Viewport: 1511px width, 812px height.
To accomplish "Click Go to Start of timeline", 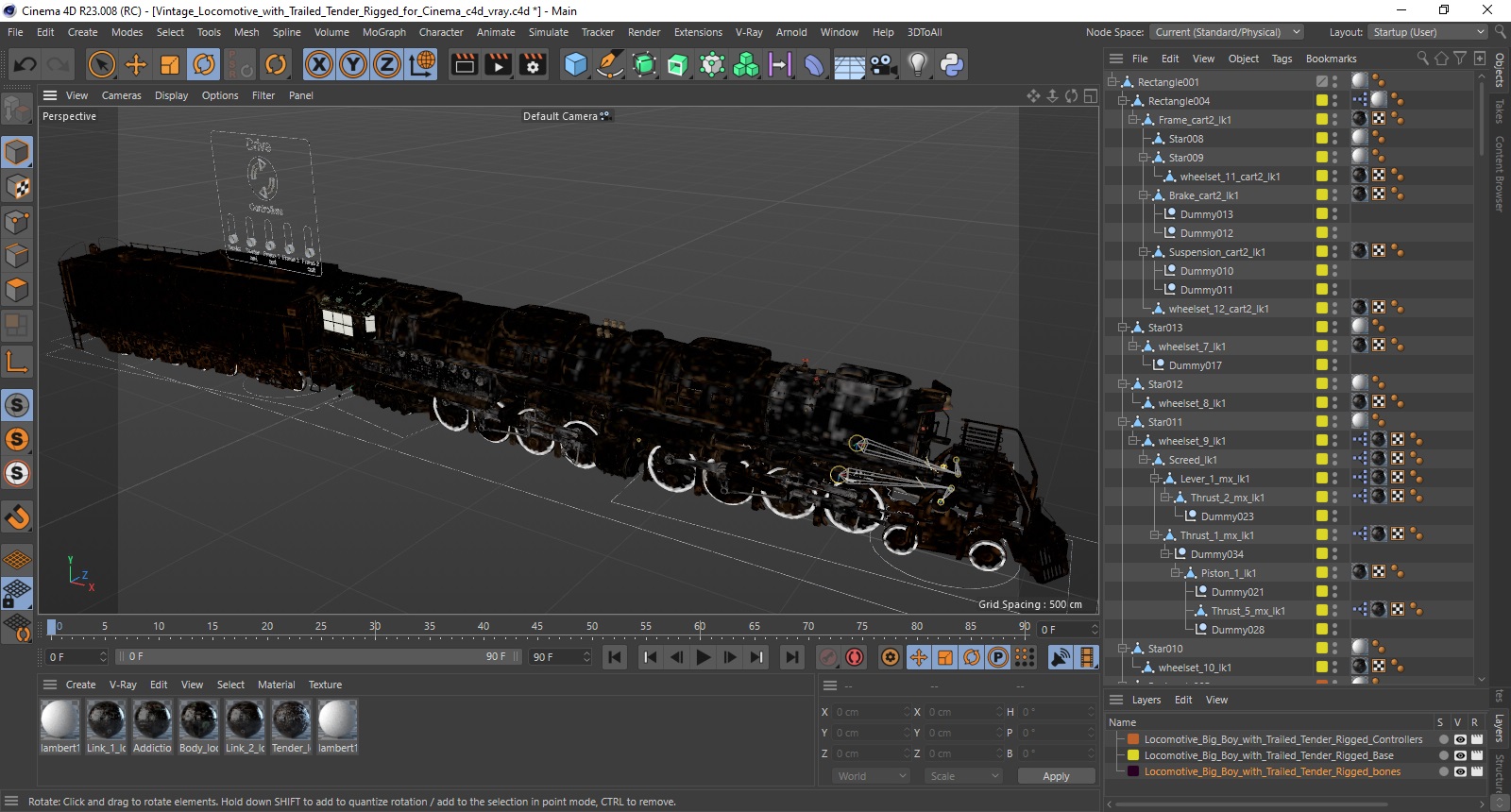I will tap(615, 657).
